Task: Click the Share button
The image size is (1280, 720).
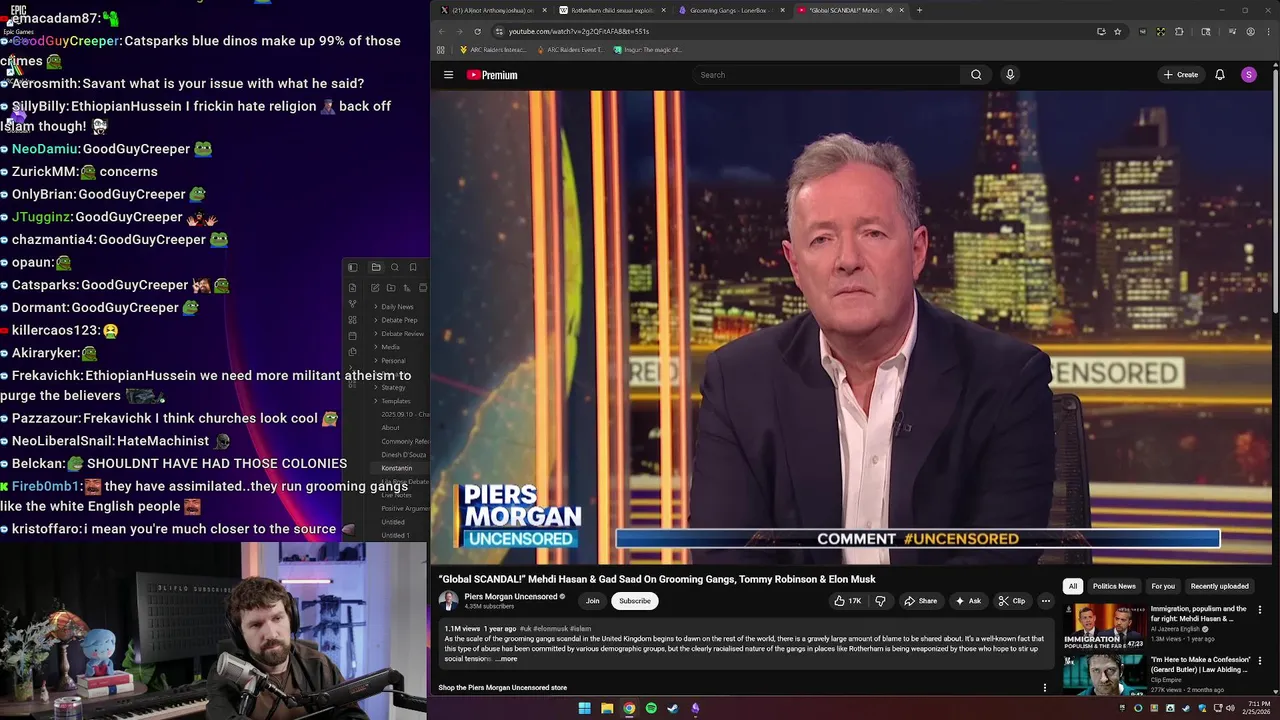Action: pyautogui.click(x=920, y=601)
